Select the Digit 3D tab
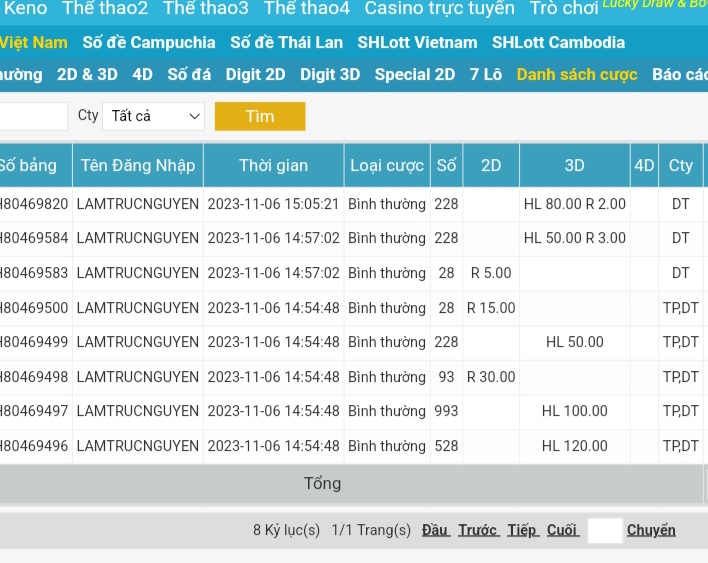 [x=330, y=74]
